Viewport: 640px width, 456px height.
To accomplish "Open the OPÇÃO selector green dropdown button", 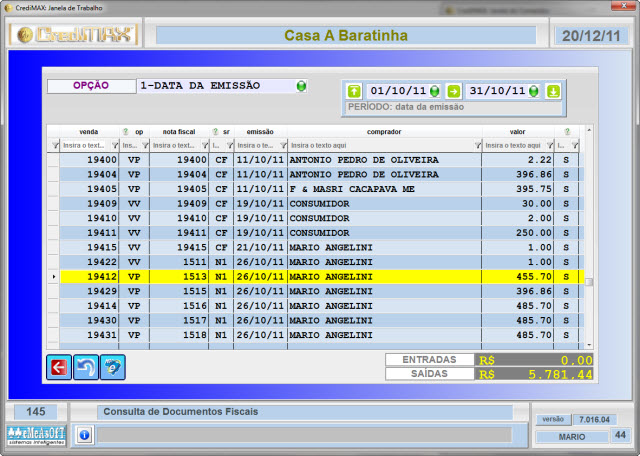I will tap(300, 86).
